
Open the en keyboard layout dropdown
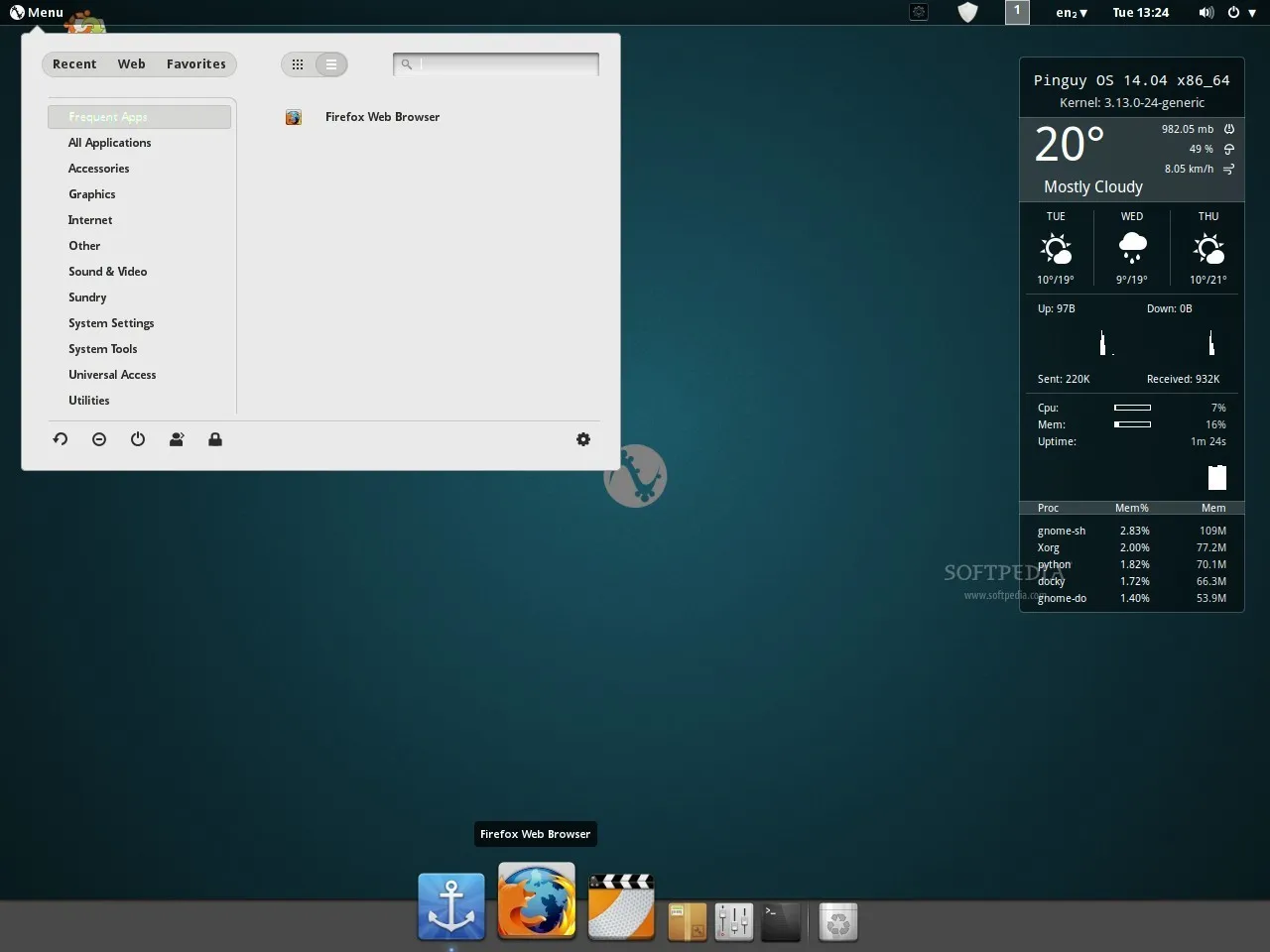(1071, 13)
